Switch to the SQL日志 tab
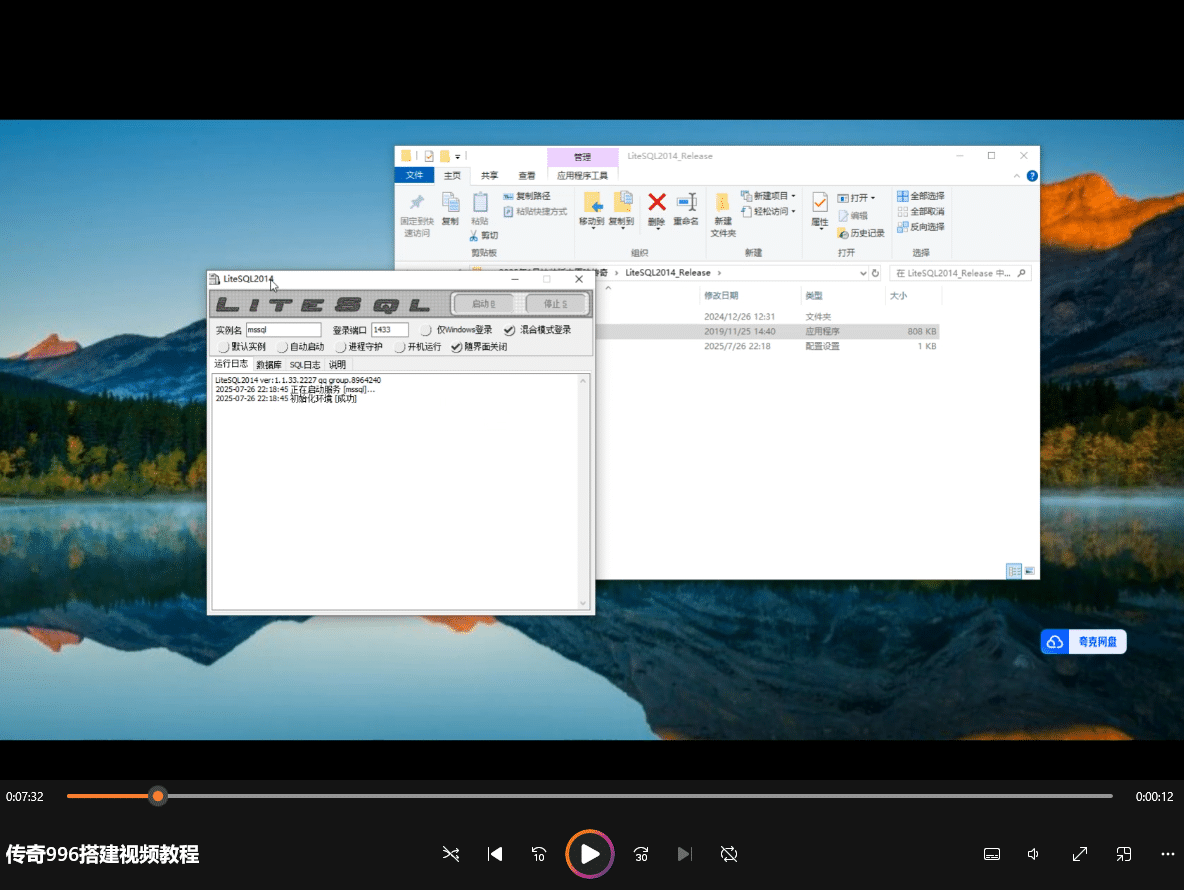The height and width of the screenshot is (890, 1184). coord(305,365)
